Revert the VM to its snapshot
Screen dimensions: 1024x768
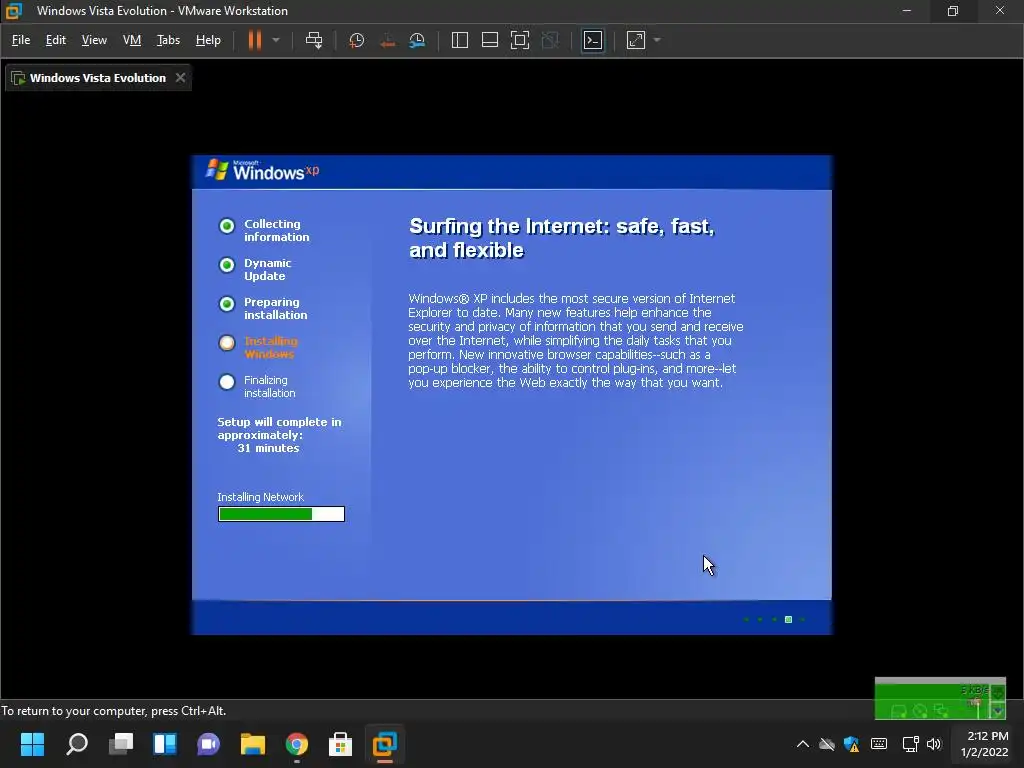pos(387,40)
